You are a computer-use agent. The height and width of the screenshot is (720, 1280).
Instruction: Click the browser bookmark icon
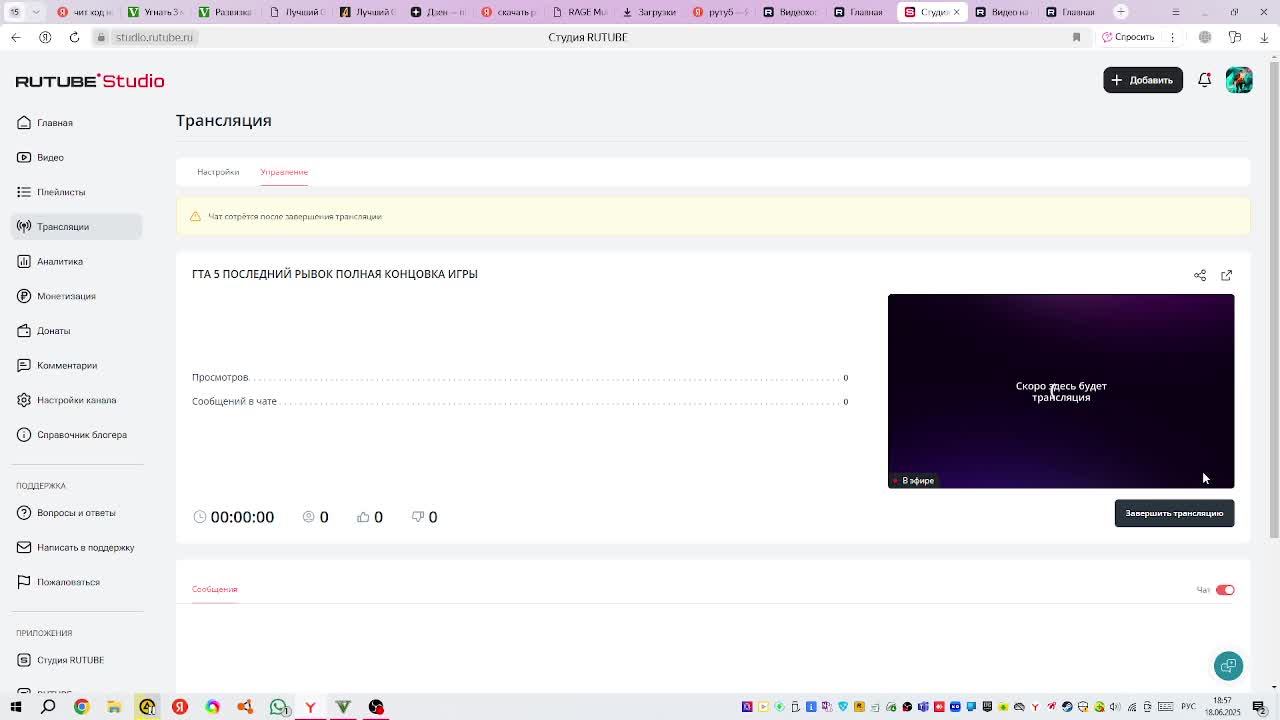pyautogui.click(x=1076, y=37)
